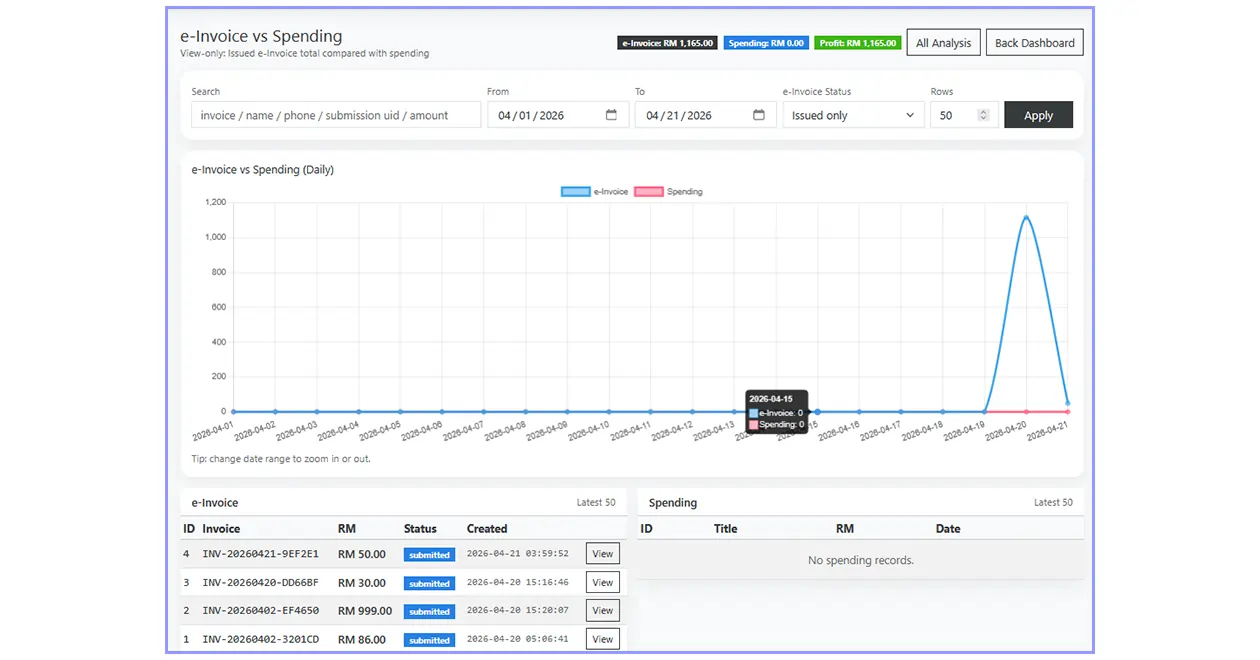Image resolution: width=1260 pixels, height=660 pixels.
Task: Switch to the All Analysis view
Action: click(943, 42)
